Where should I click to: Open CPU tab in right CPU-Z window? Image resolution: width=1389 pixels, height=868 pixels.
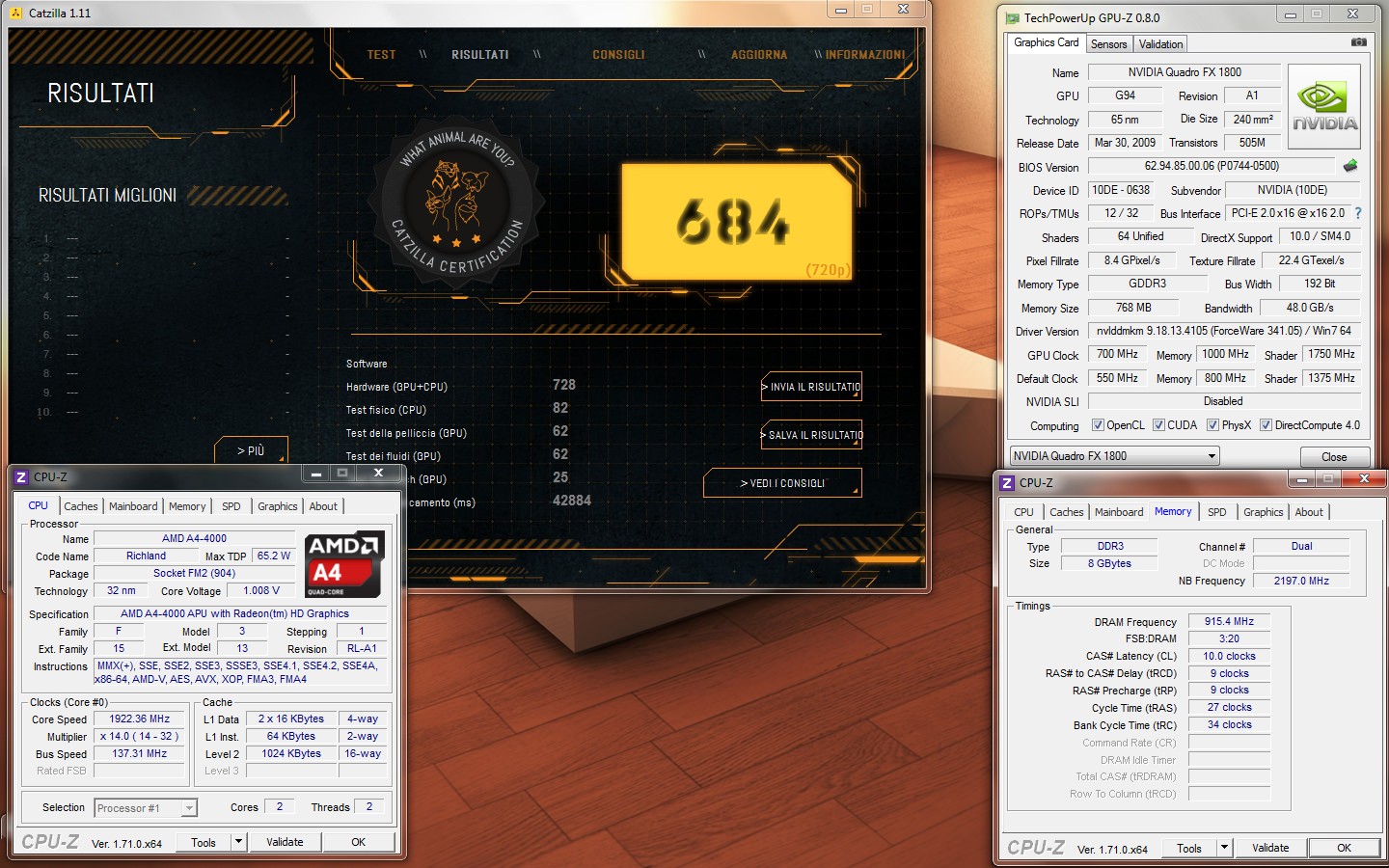pyautogui.click(x=1023, y=512)
